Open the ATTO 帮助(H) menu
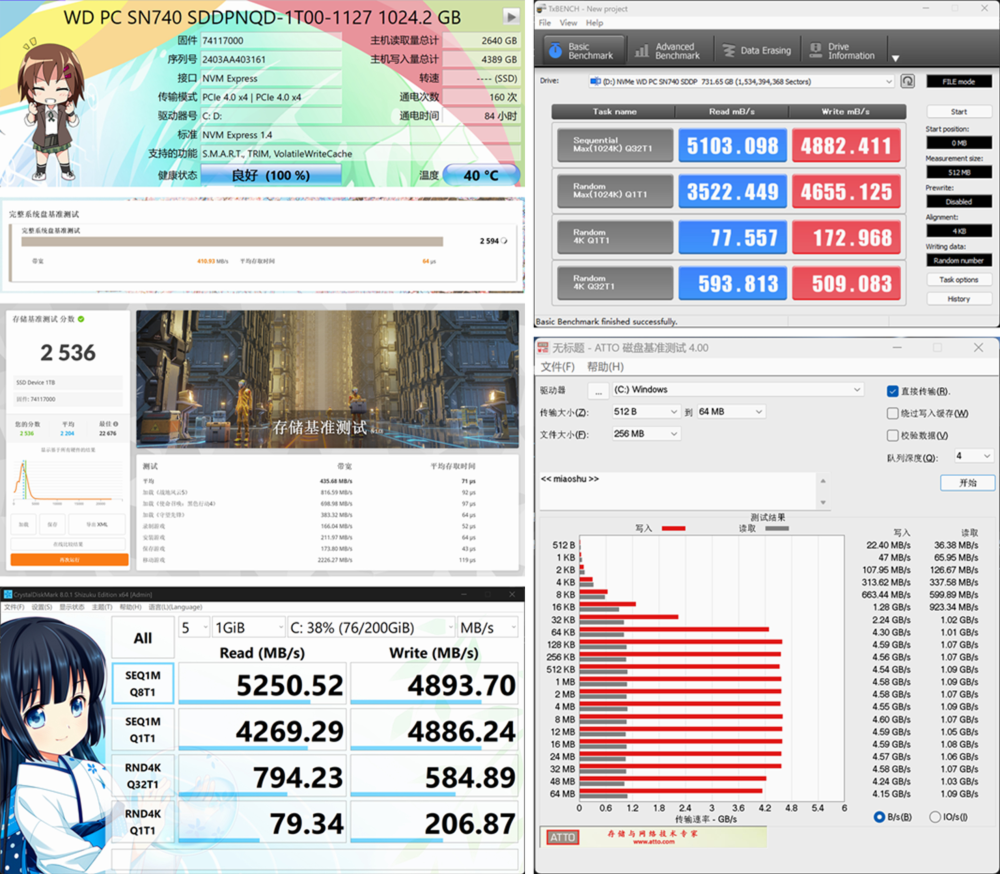This screenshot has height=874, width=1000. pos(605,367)
